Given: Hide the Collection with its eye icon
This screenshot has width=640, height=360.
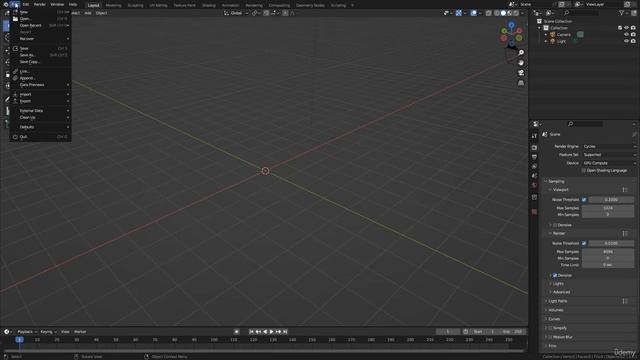Looking at the screenshot, I should pos(626,28).
